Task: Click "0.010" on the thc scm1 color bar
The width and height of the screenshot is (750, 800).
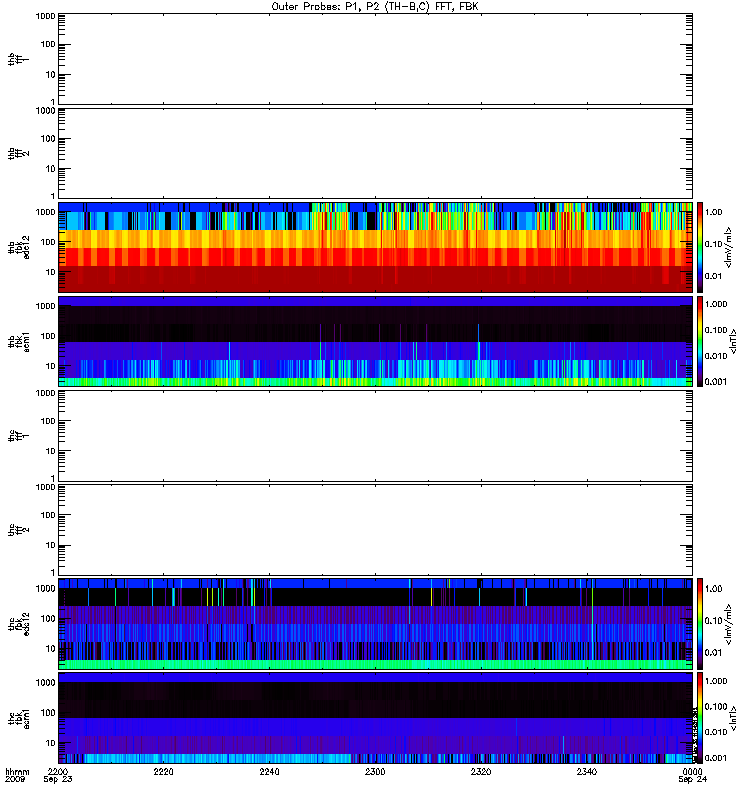Action: coord(716,732)
